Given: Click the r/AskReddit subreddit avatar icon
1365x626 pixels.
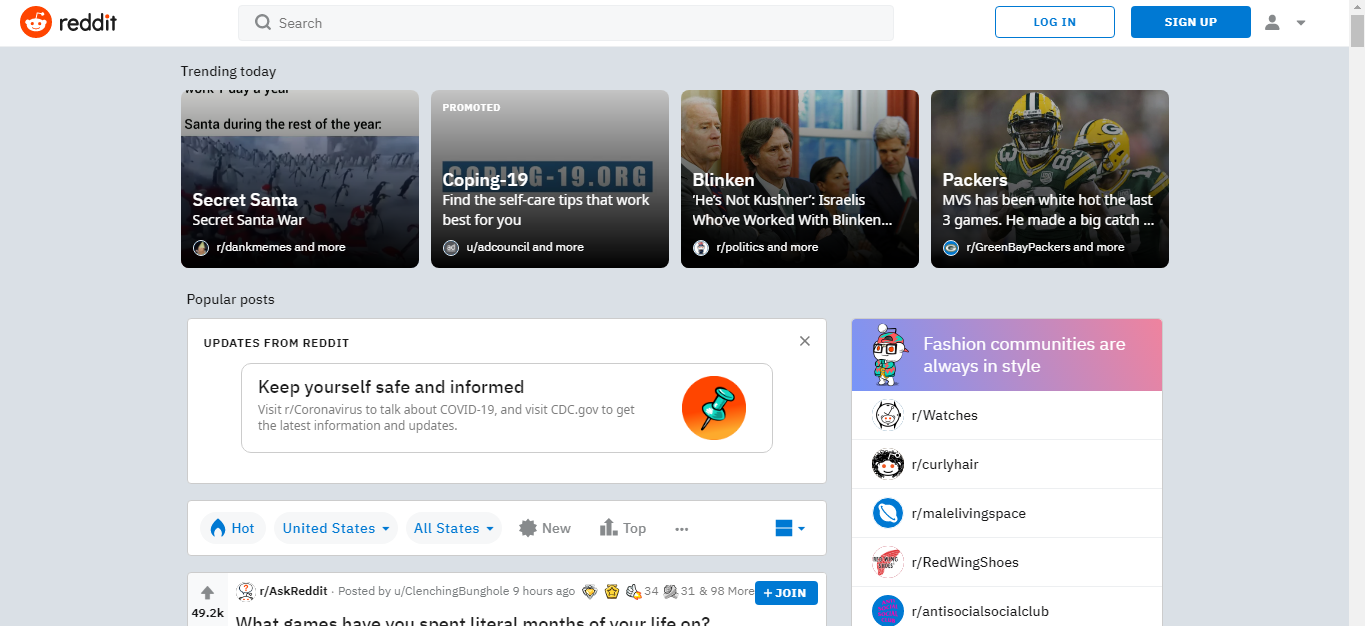Looking at the screenshot, I should (245, 591).
